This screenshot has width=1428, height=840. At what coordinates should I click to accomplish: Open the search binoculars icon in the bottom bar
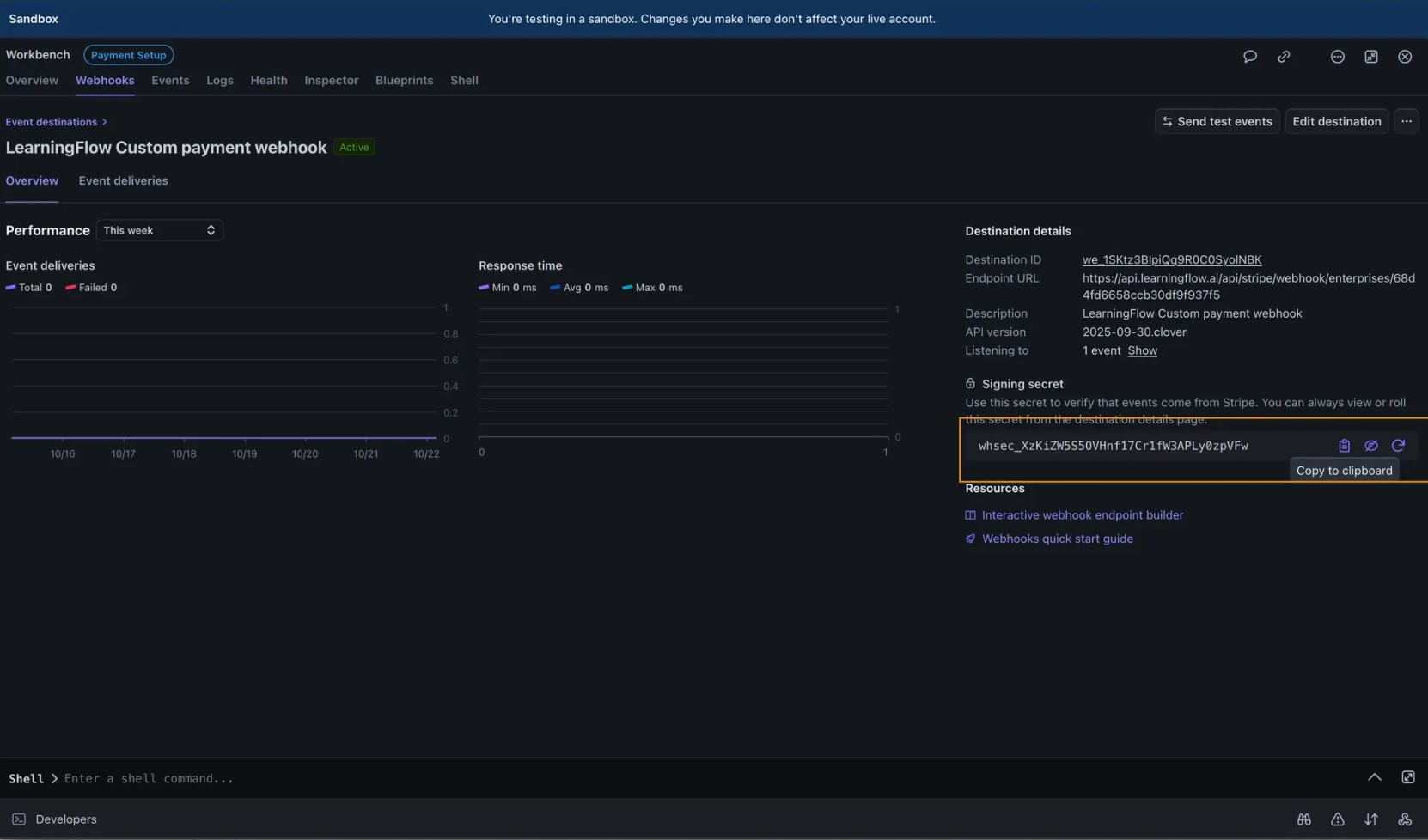pyautogui.click(x=1304, y=819)
